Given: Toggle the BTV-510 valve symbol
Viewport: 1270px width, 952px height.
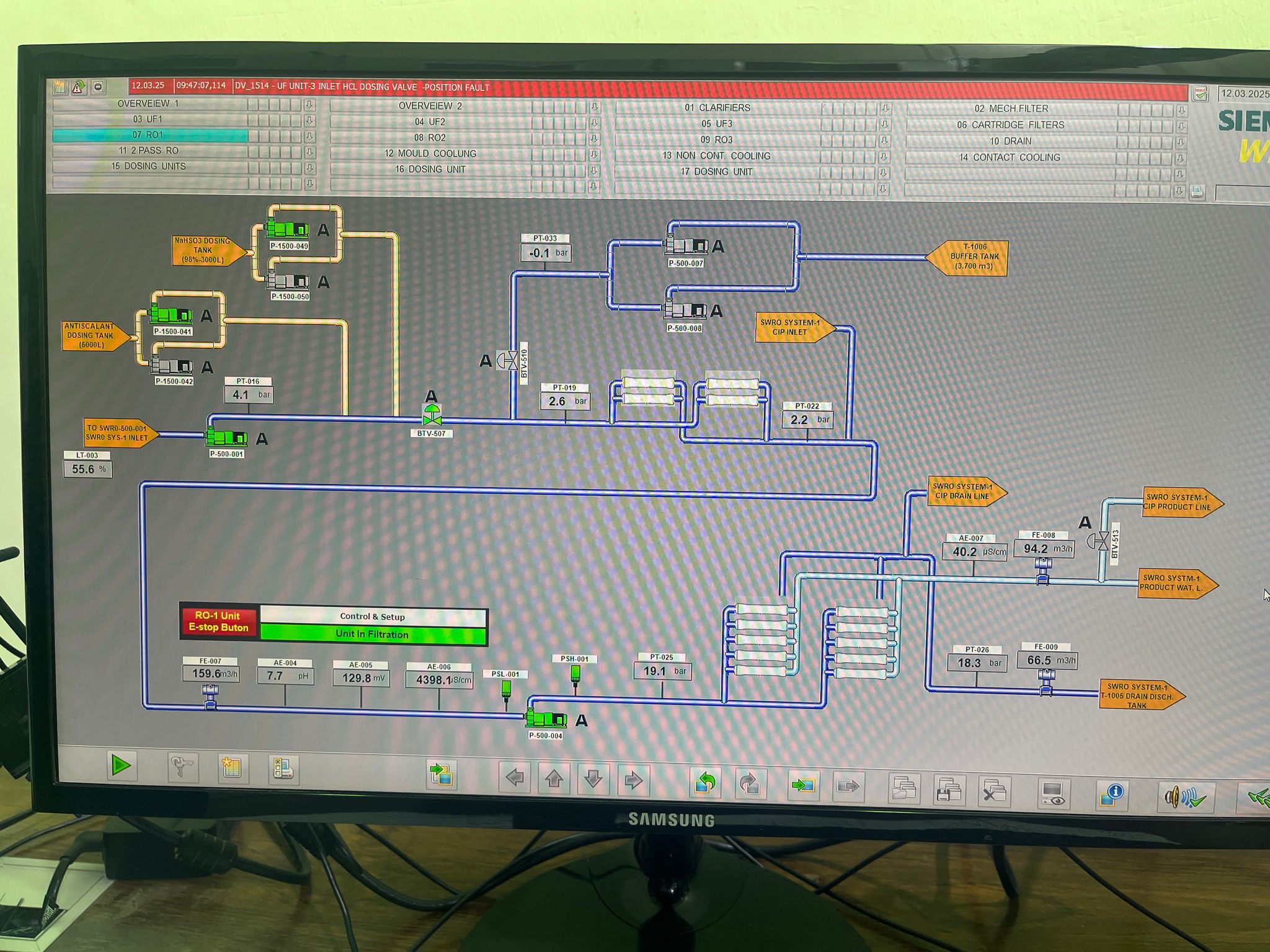Looking at the screenshot, I should (x=508, y=360).
